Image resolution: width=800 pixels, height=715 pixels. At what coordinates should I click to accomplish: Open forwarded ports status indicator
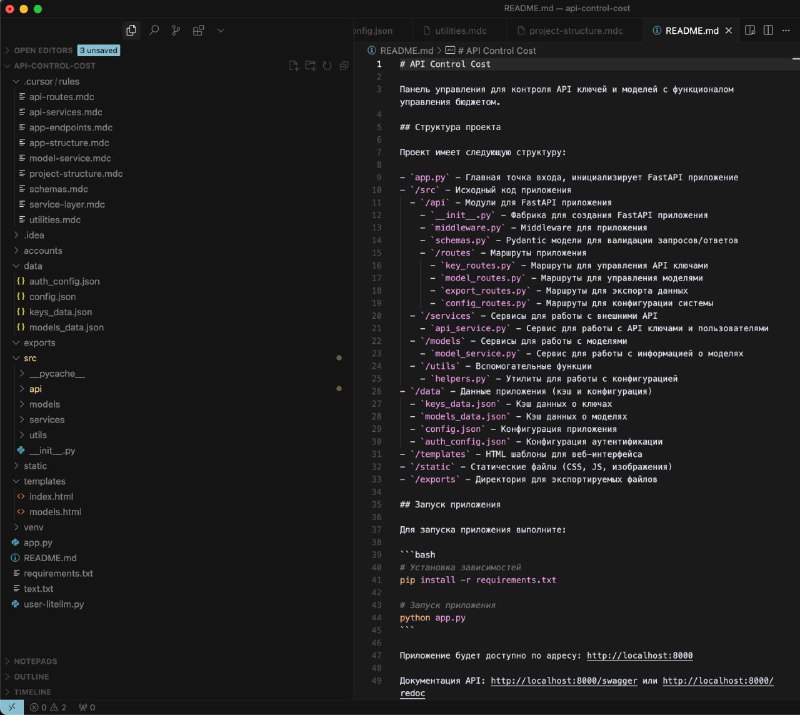click(87, 707)
